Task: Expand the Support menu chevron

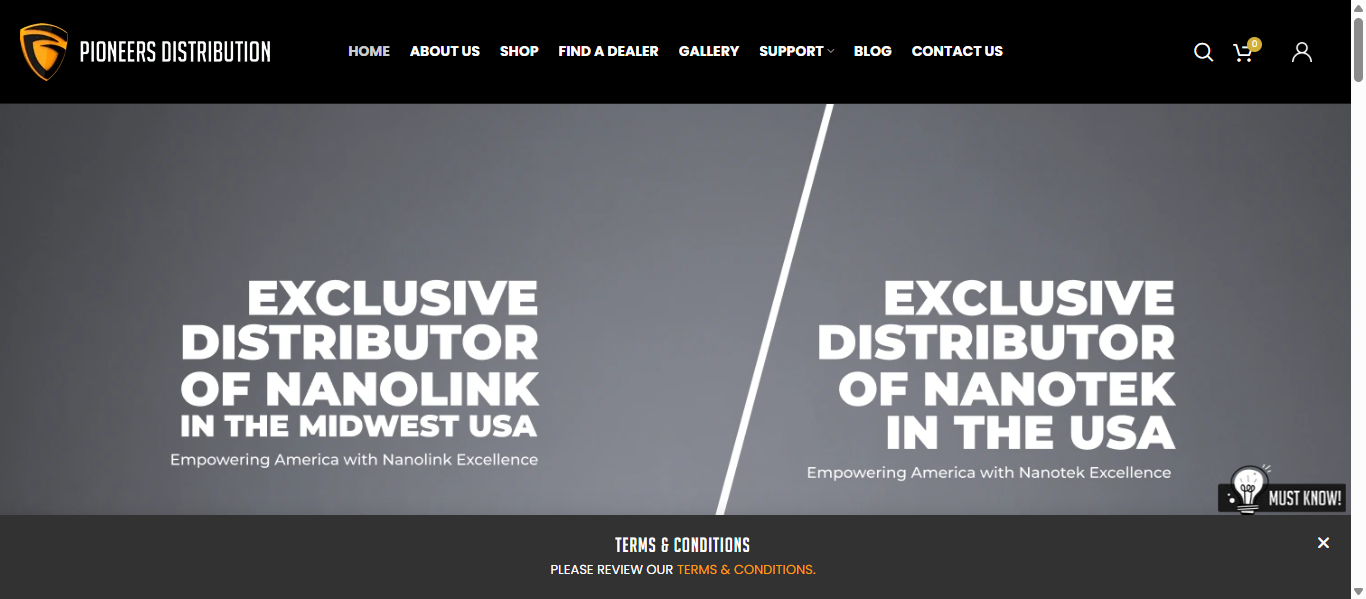Action: click(831, 51)
